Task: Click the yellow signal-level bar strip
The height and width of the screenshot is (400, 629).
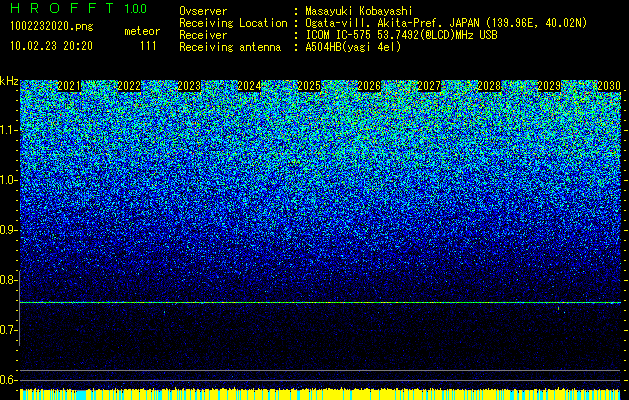Action: point(320,394)
